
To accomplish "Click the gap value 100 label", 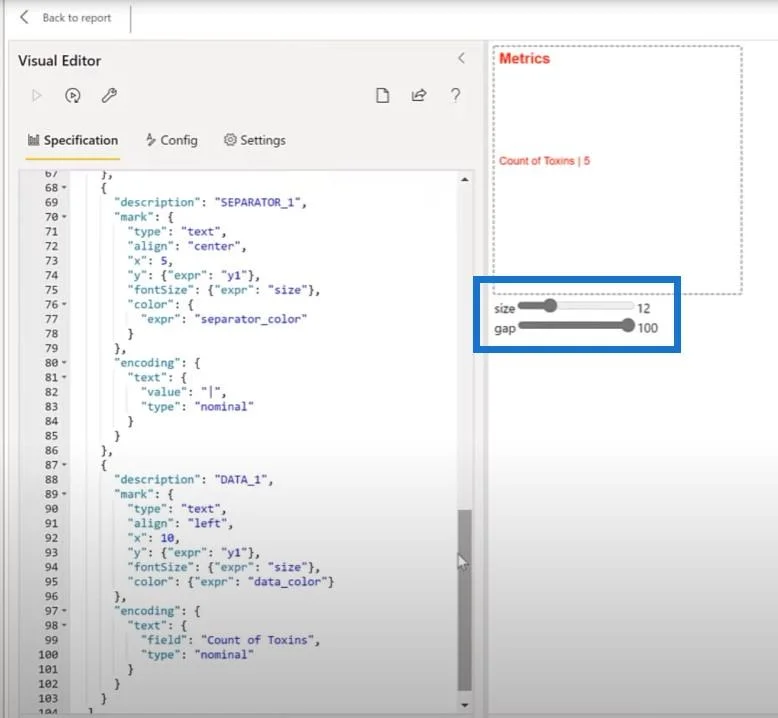I will [x=648, y=328].
